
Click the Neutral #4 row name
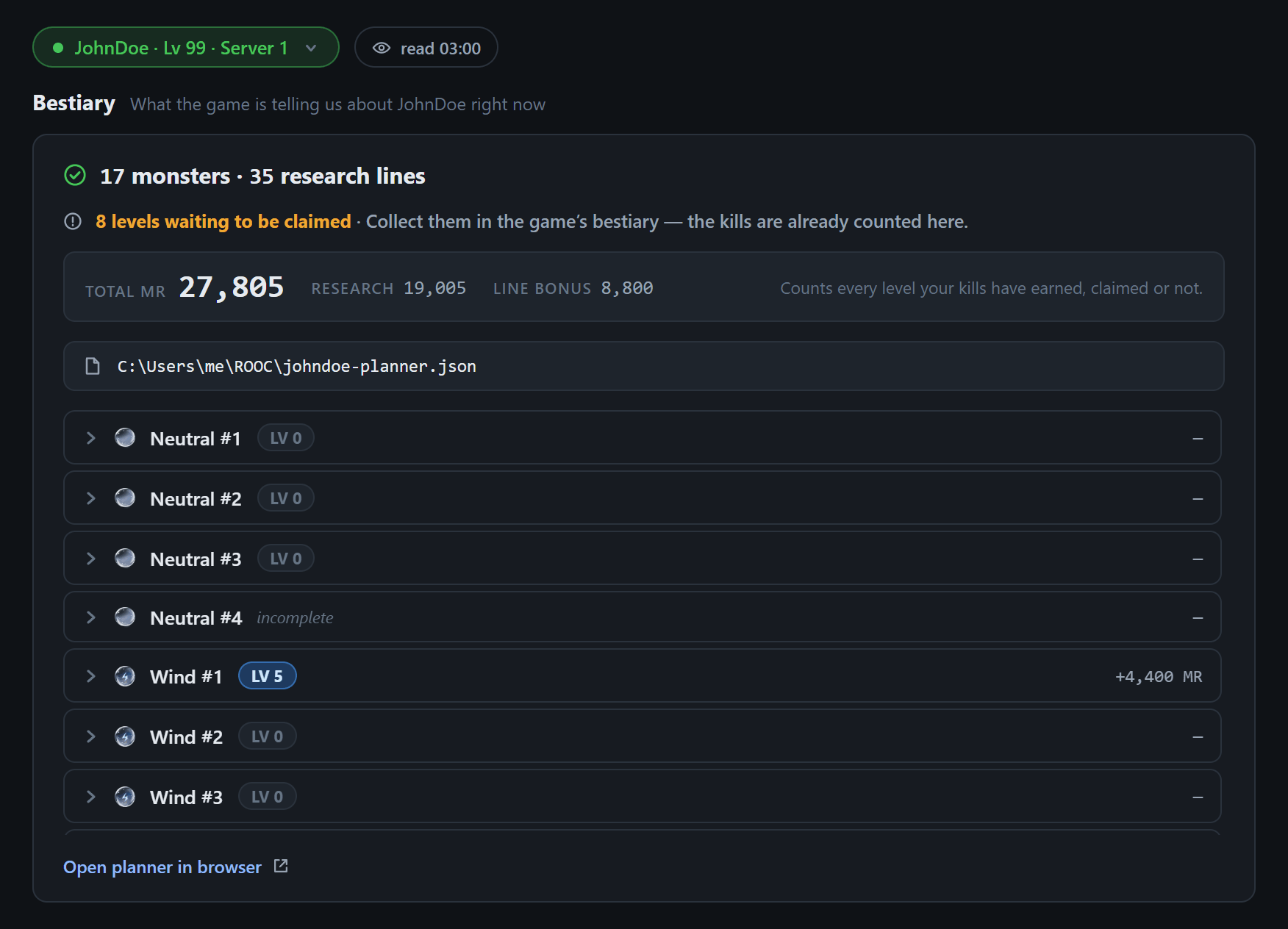196,618
